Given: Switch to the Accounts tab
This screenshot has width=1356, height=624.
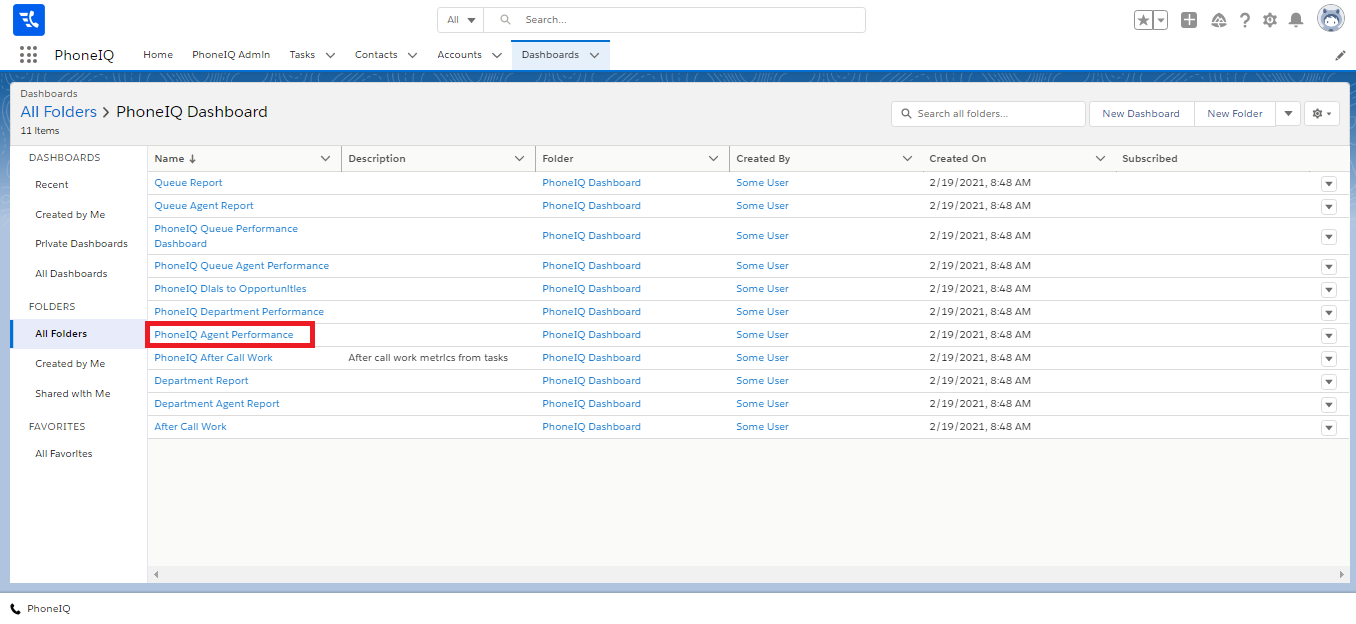Looking at the screenshot, I should click(459, 55).
